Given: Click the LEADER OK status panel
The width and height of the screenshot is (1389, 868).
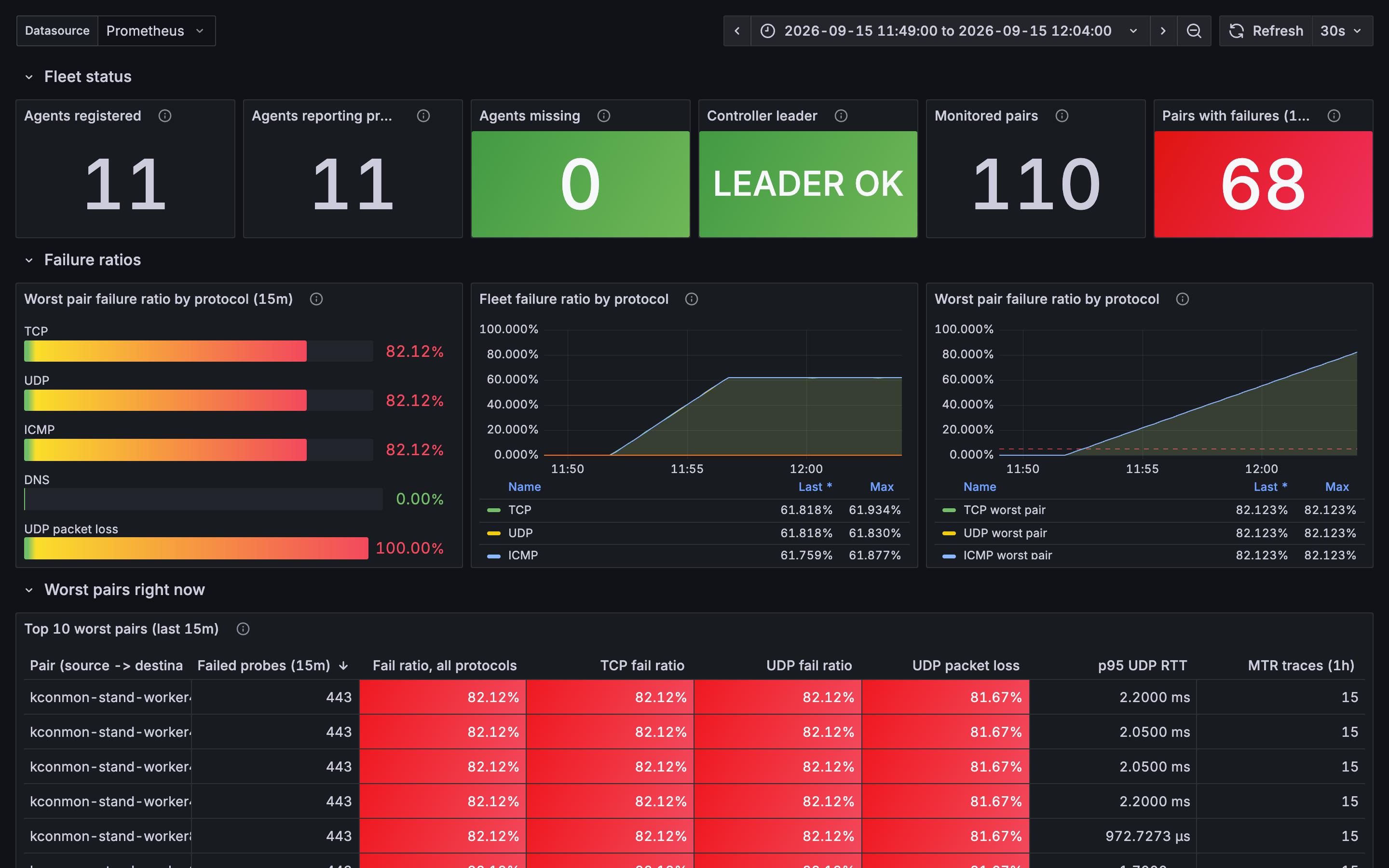Looking at the screenshot, I should [807, 184].
